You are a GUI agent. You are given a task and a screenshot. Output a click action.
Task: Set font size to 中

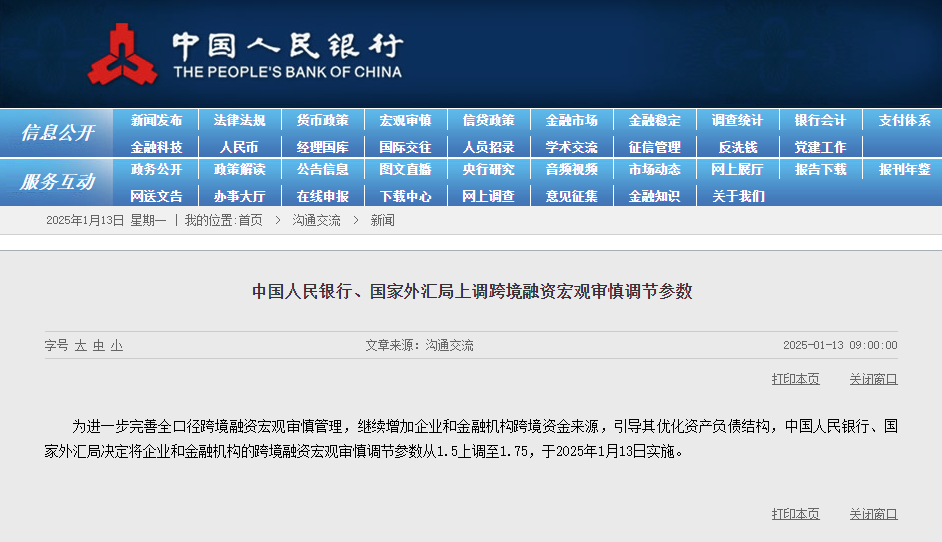[x=98, y=345]
